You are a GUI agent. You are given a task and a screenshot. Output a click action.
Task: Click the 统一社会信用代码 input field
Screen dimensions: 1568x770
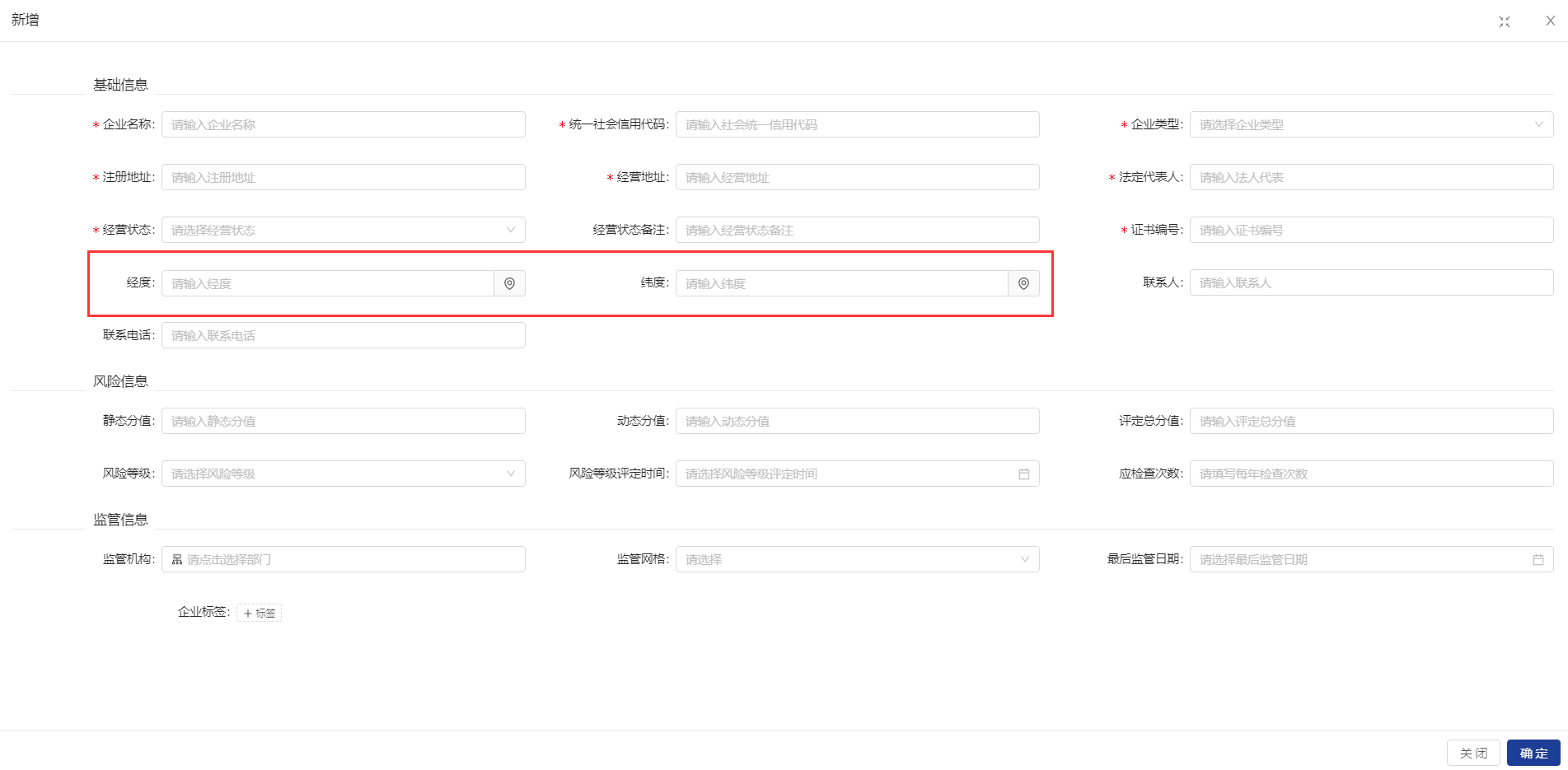coord(857,125)
